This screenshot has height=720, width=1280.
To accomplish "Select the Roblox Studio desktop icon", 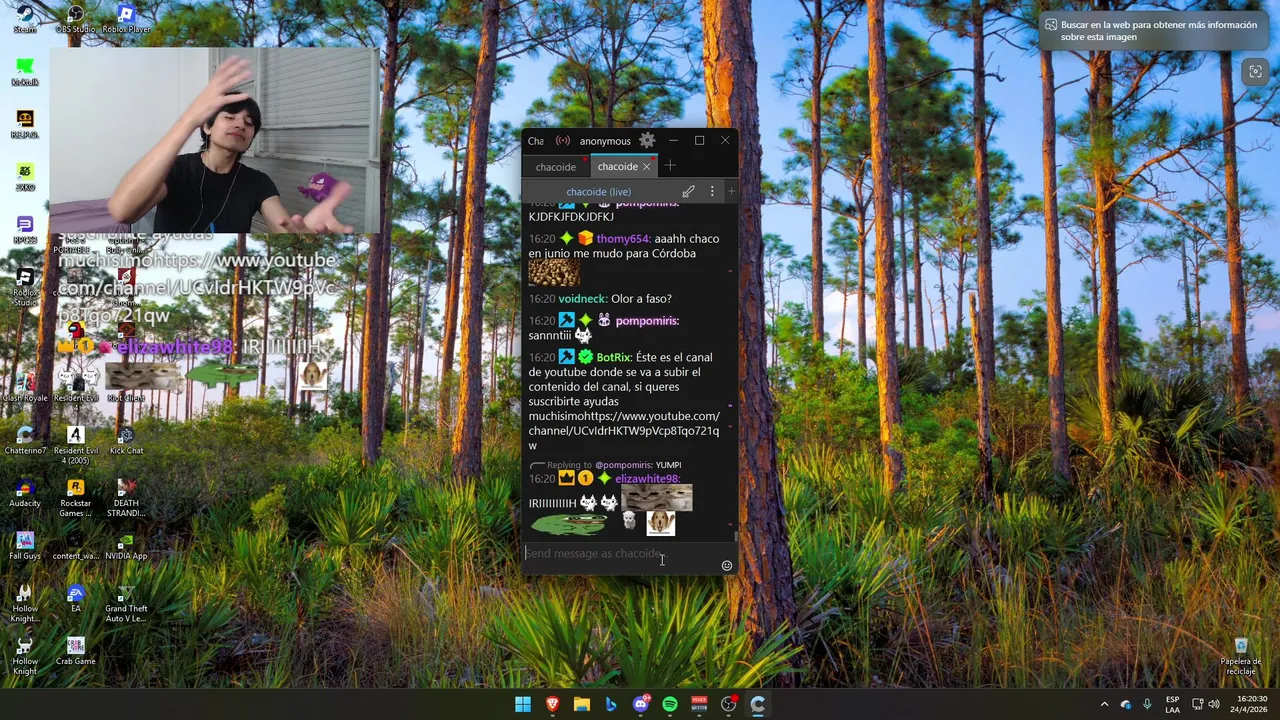I will click(25, 288).
